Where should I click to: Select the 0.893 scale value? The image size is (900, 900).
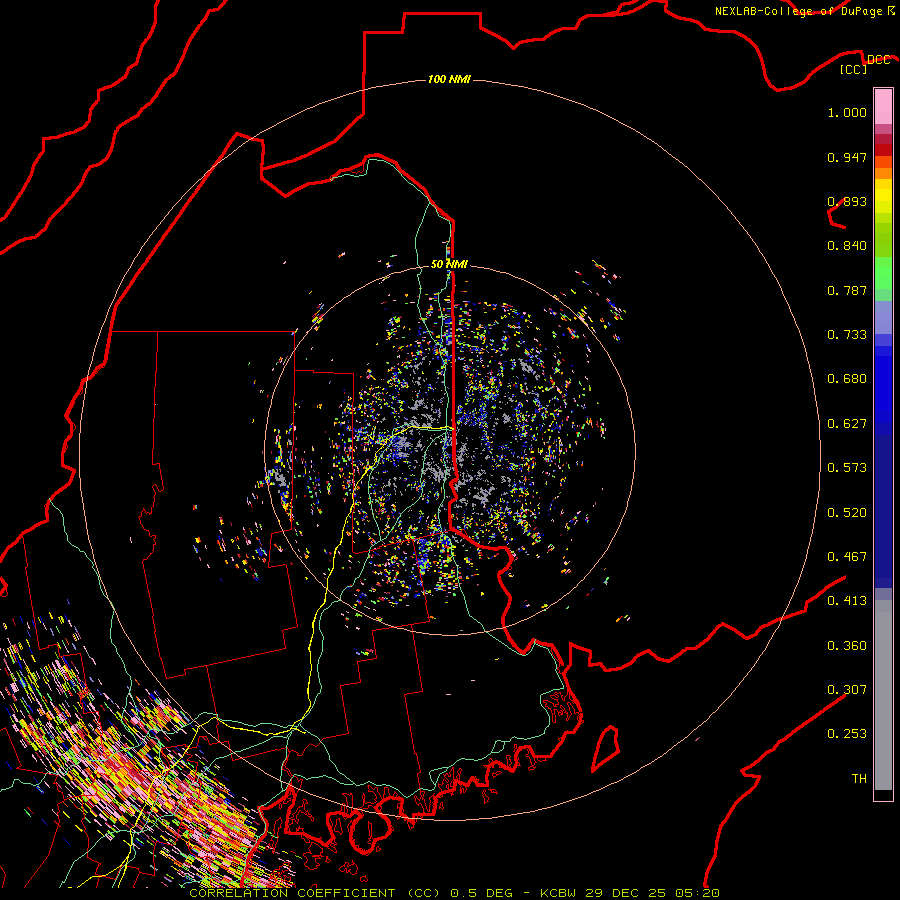tap(847, 201)
